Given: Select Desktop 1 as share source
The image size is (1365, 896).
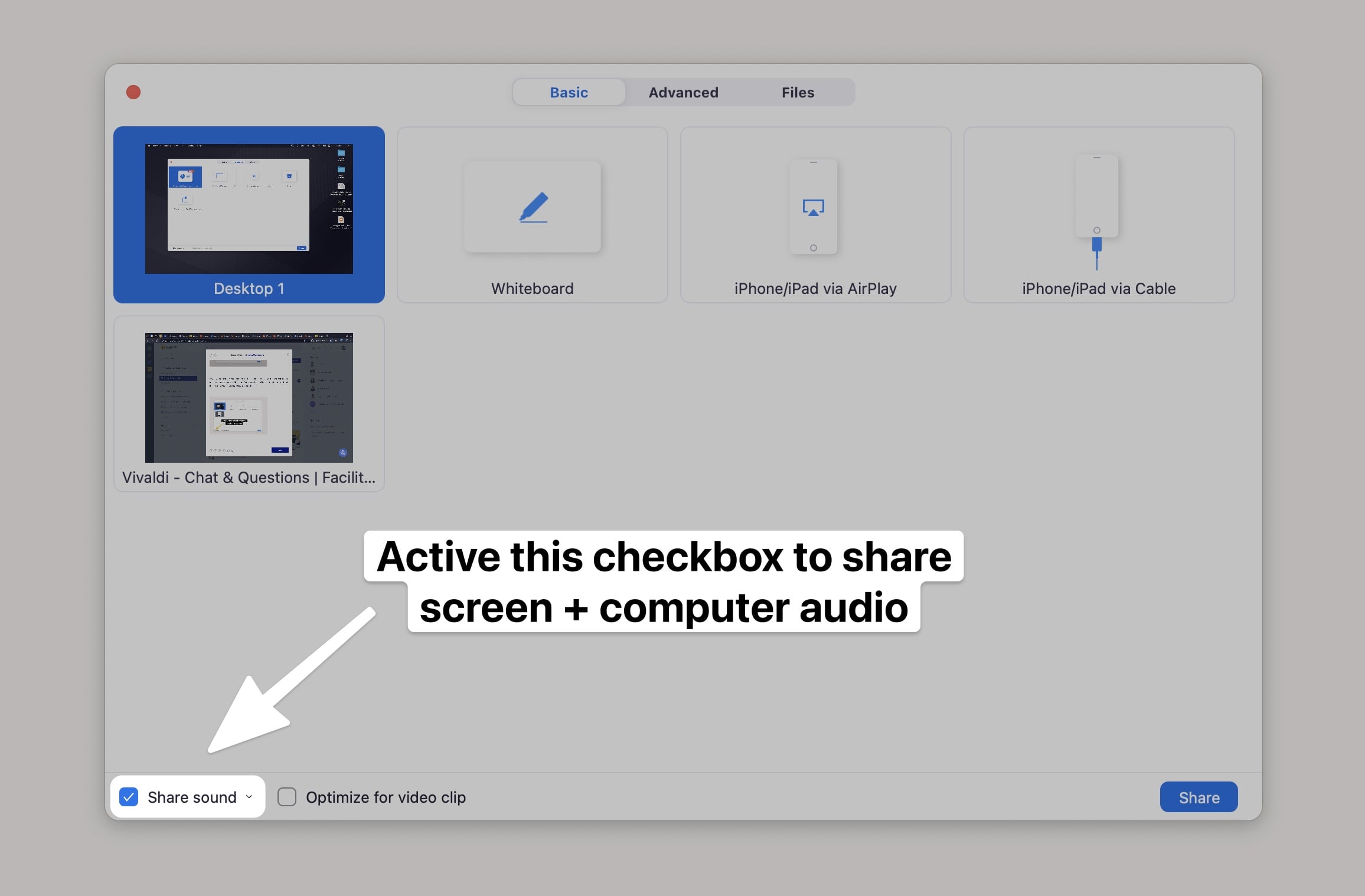Looking at the screenshot, I should pos(249,214).
